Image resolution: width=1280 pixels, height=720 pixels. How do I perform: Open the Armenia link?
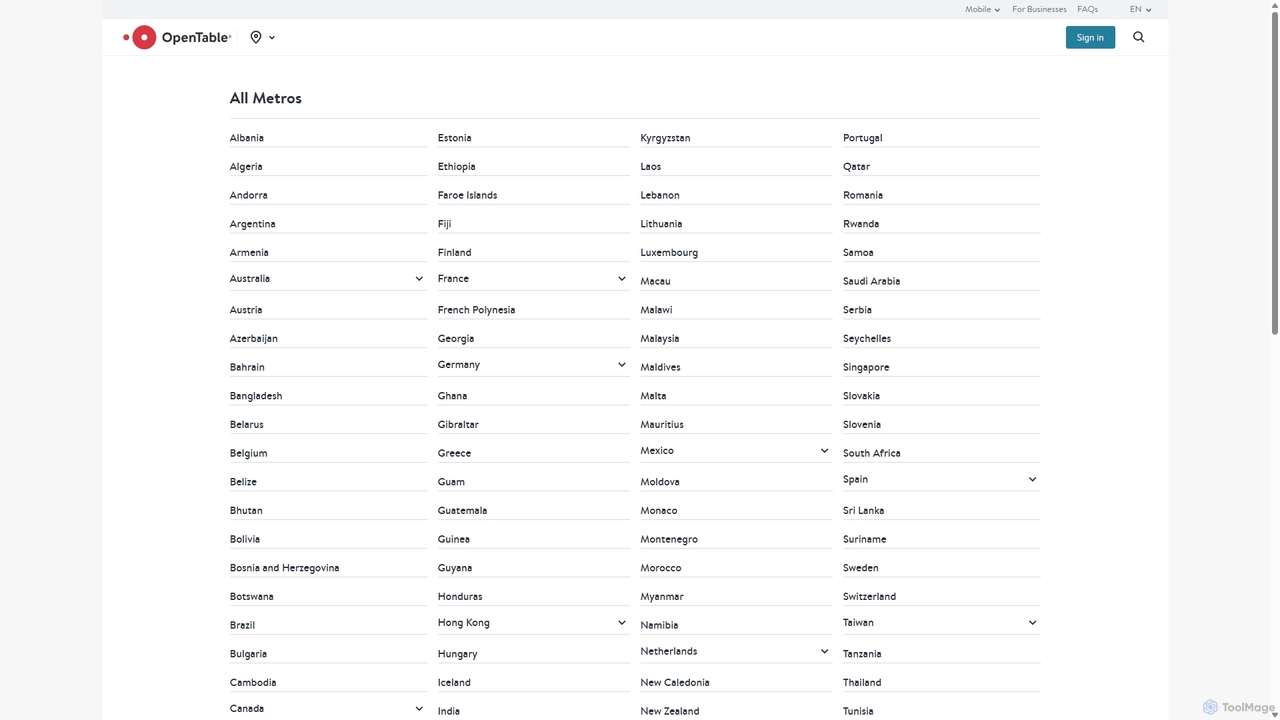(249, 253)
